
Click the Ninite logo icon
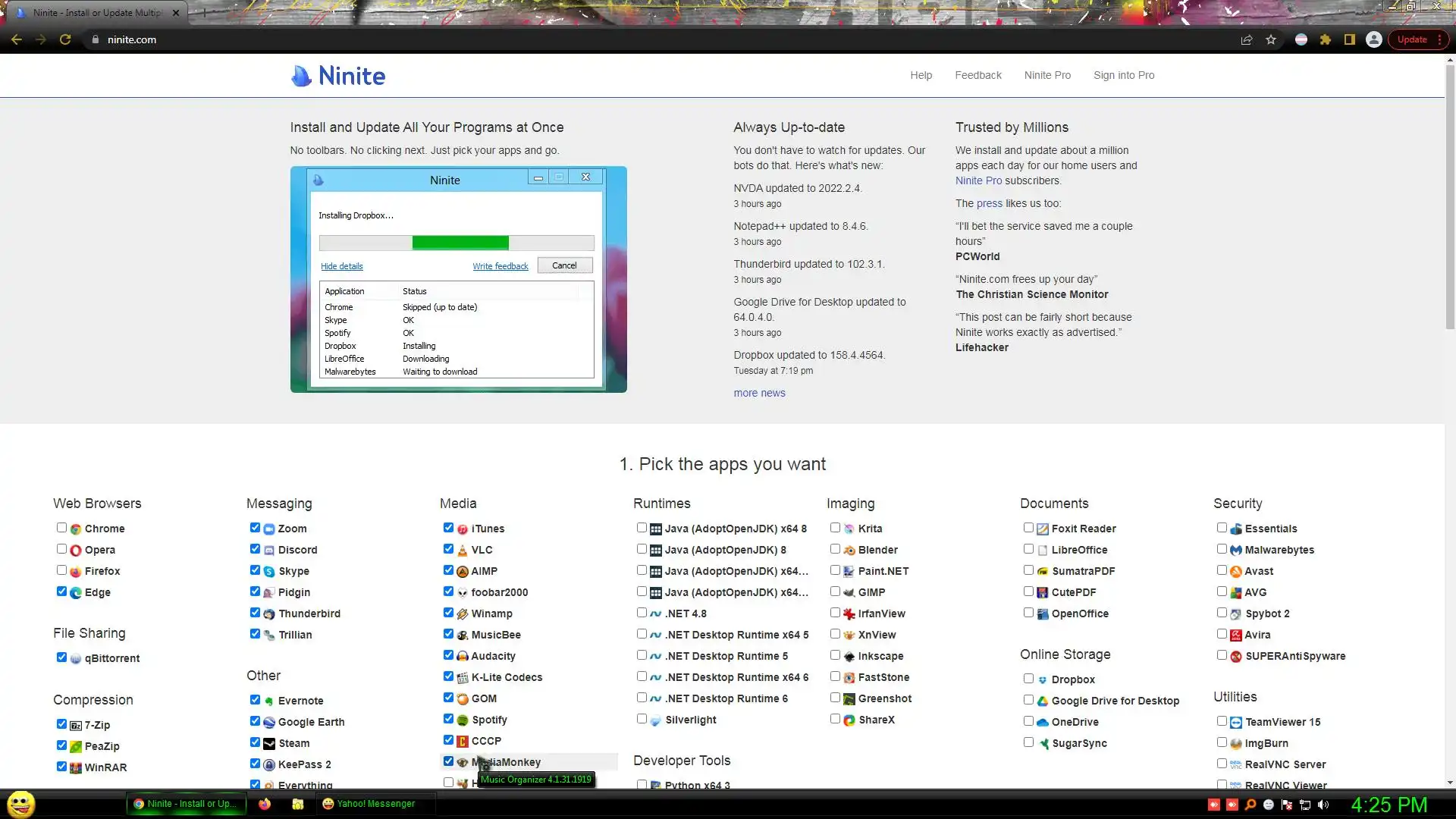click(302, 75)
